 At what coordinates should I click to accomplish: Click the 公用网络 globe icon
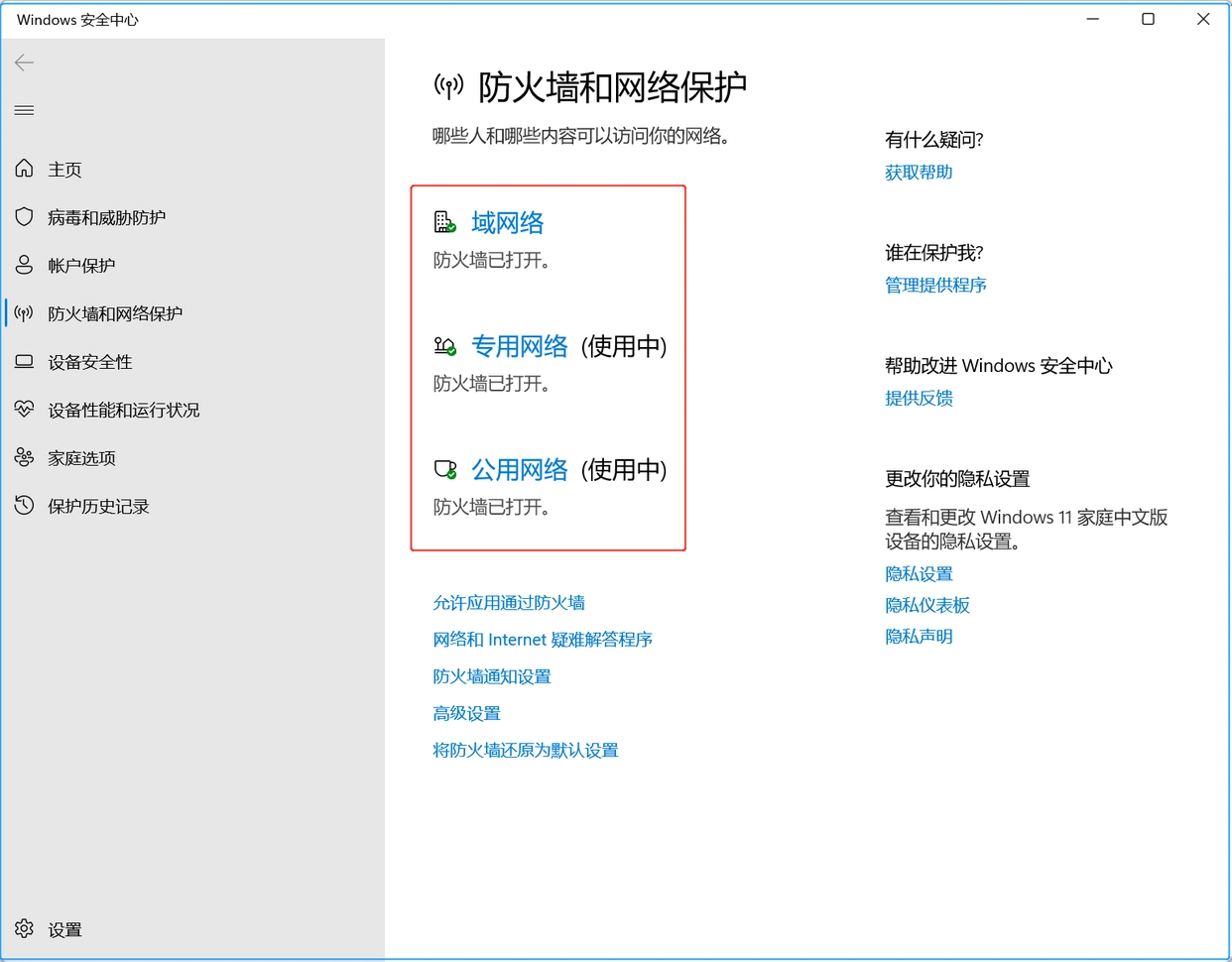pos(443,468)
